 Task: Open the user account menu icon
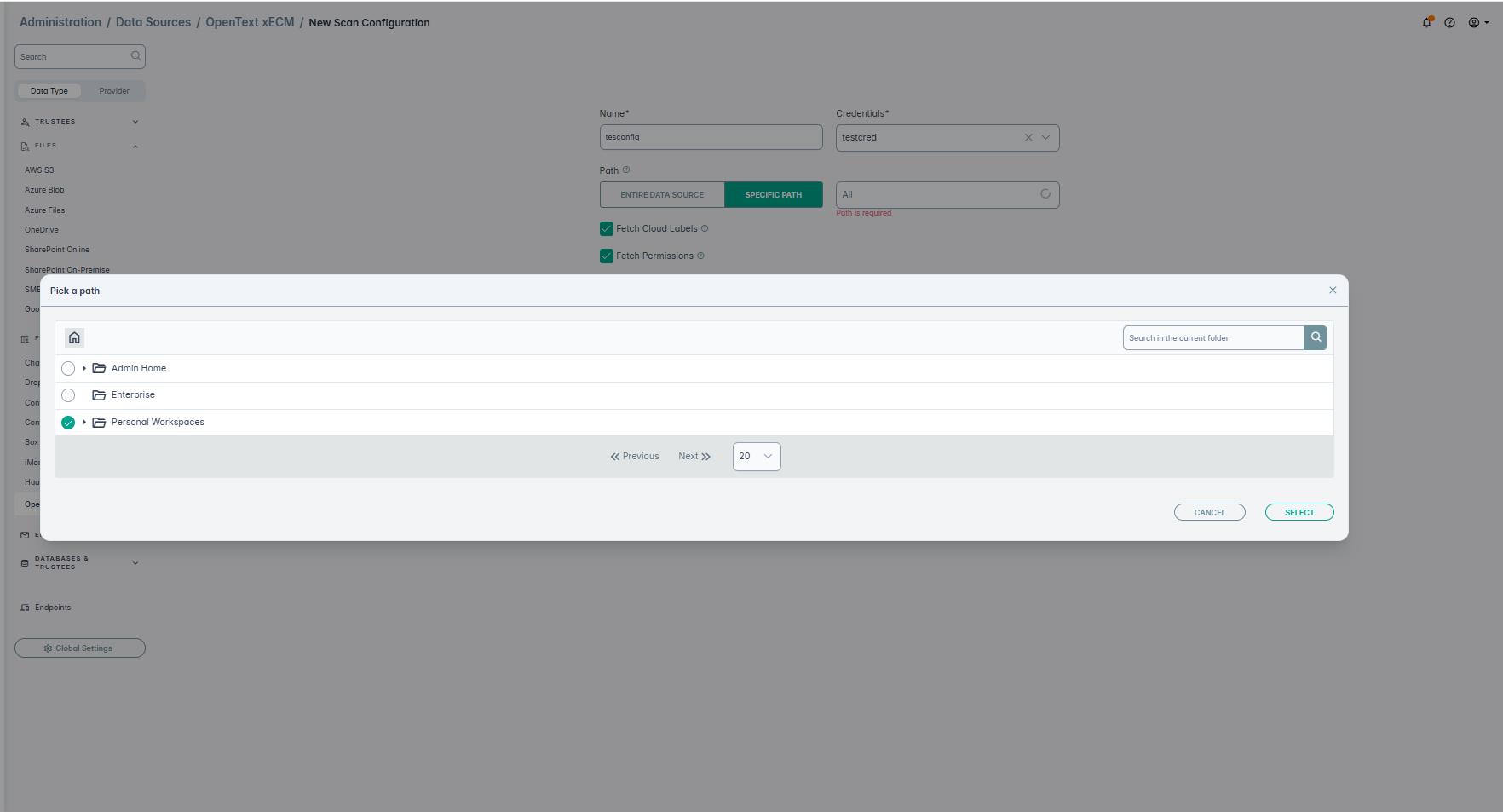coord(1475,23)
